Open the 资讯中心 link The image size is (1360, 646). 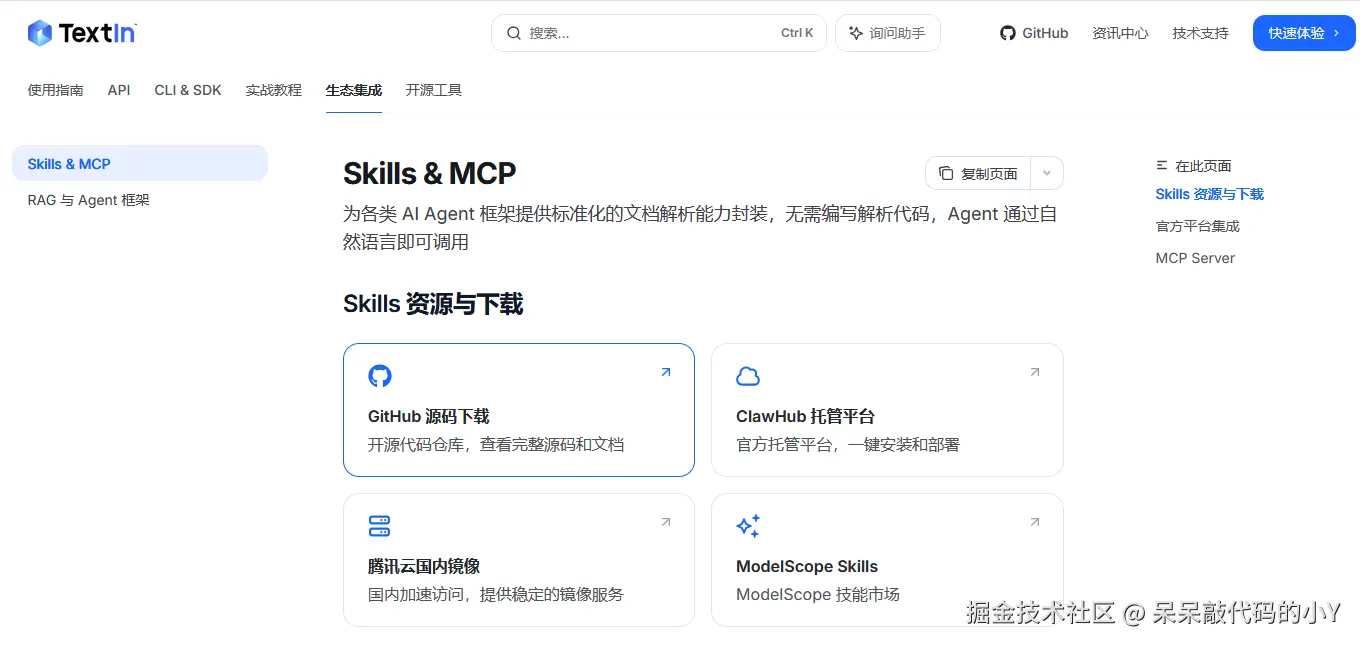tap(1120, 33)
